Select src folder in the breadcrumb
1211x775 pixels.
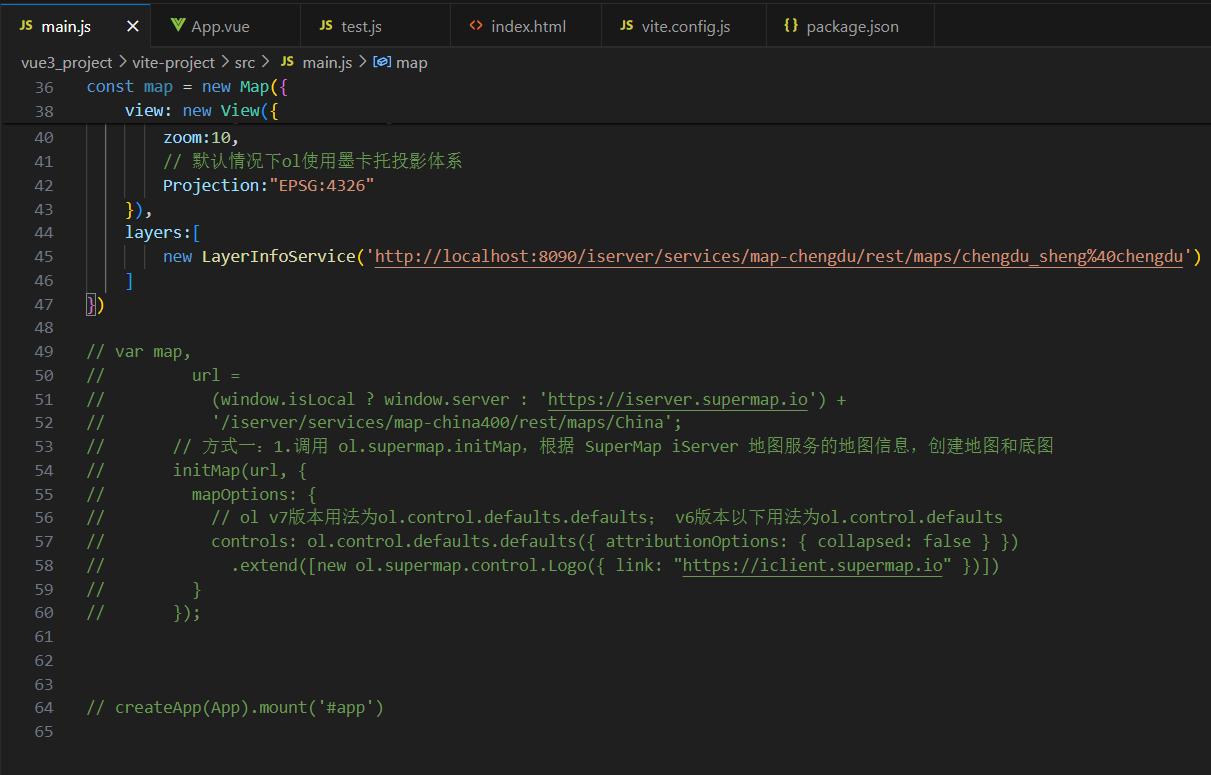coord(245,62)
